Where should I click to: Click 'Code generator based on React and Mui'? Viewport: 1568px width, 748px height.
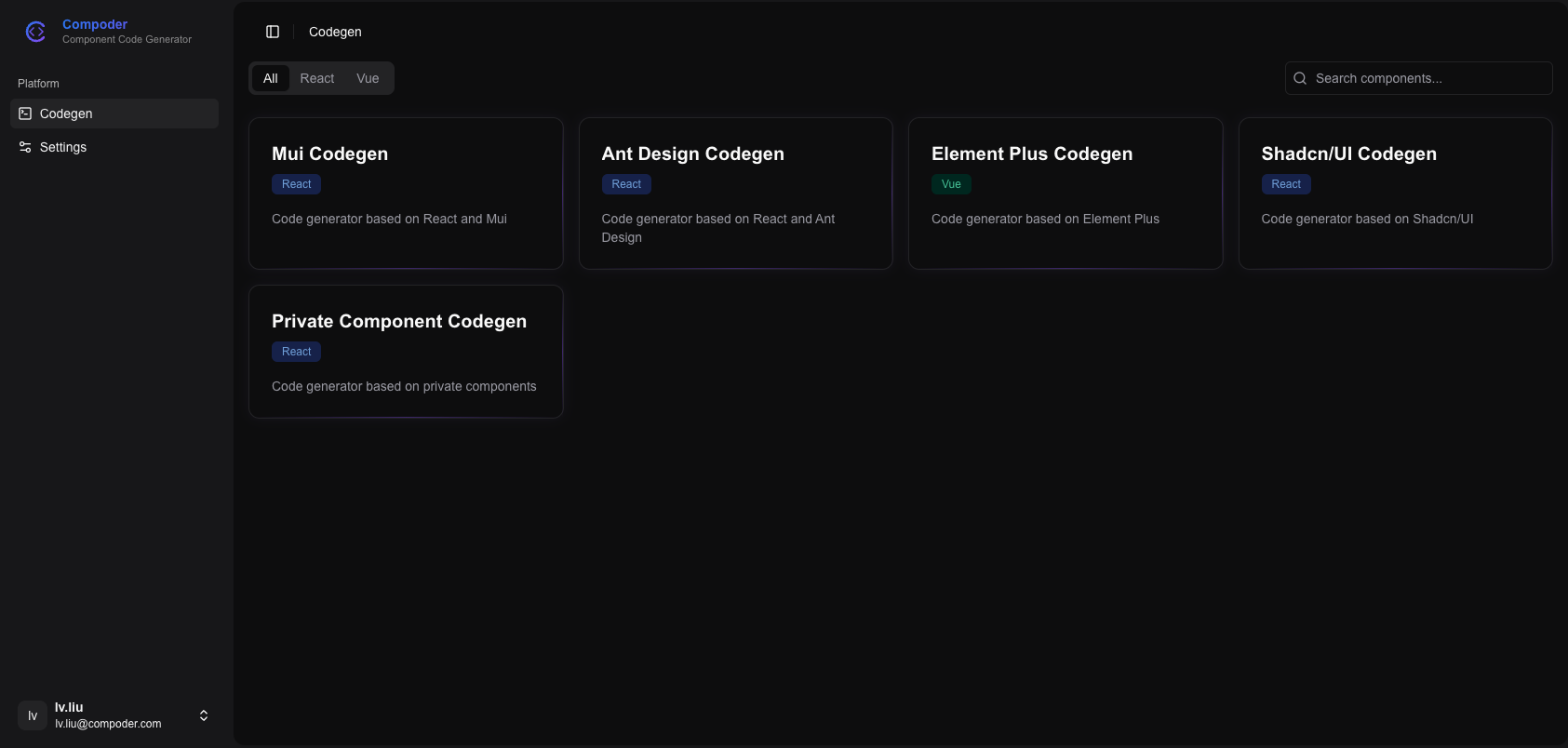(389, 219)
